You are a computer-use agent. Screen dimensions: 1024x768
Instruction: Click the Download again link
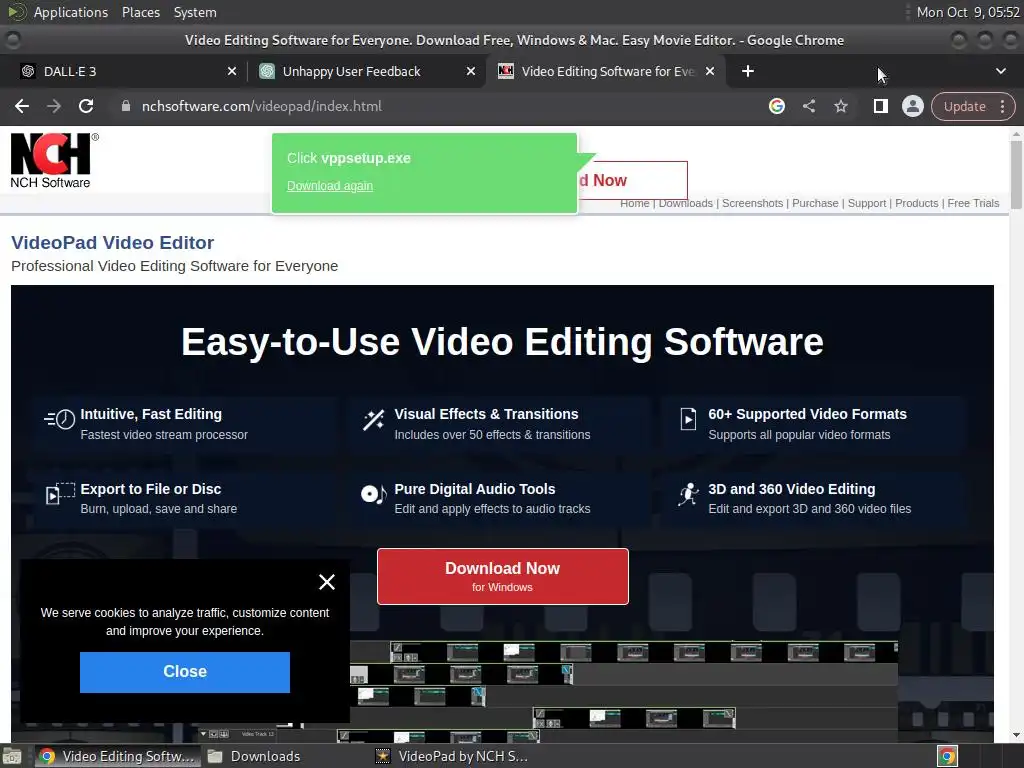coord(330,185)
